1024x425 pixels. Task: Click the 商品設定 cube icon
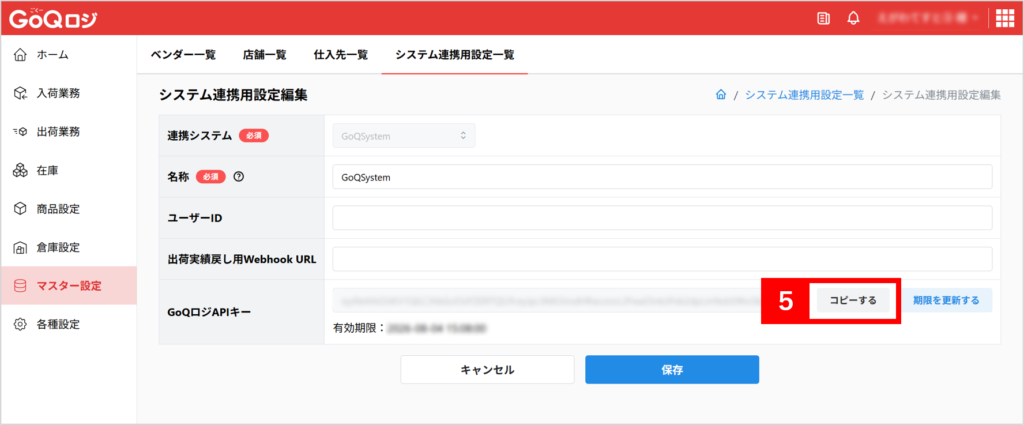coord(20,209)
